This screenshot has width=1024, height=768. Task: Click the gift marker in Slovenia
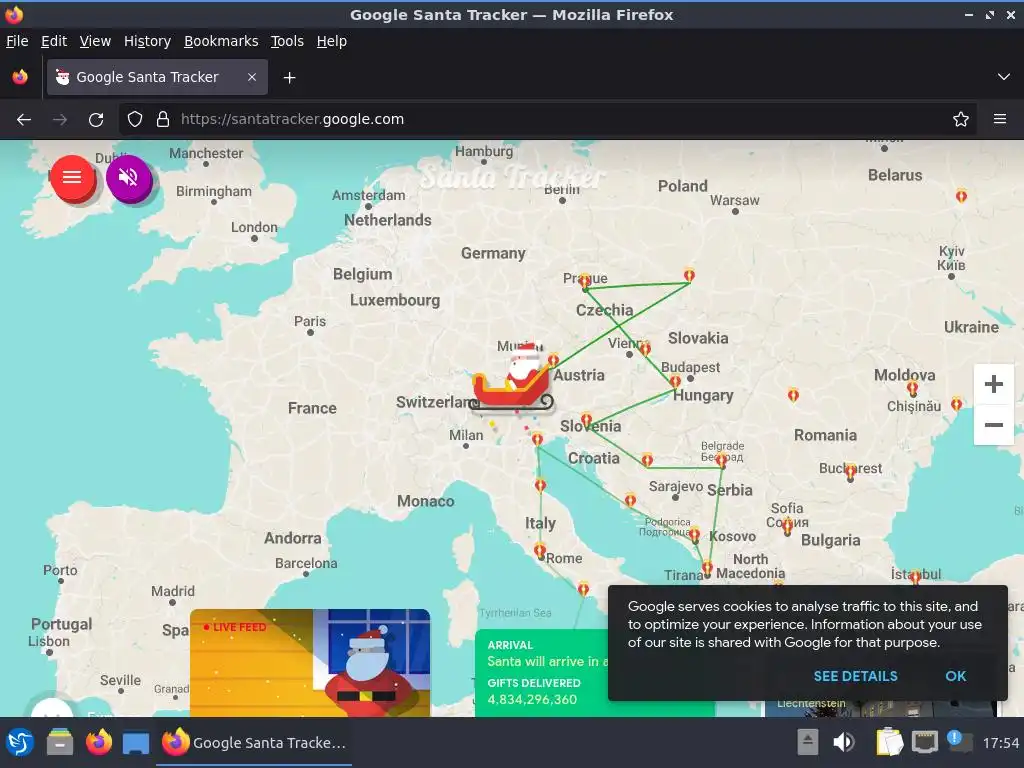click(586, 420)
